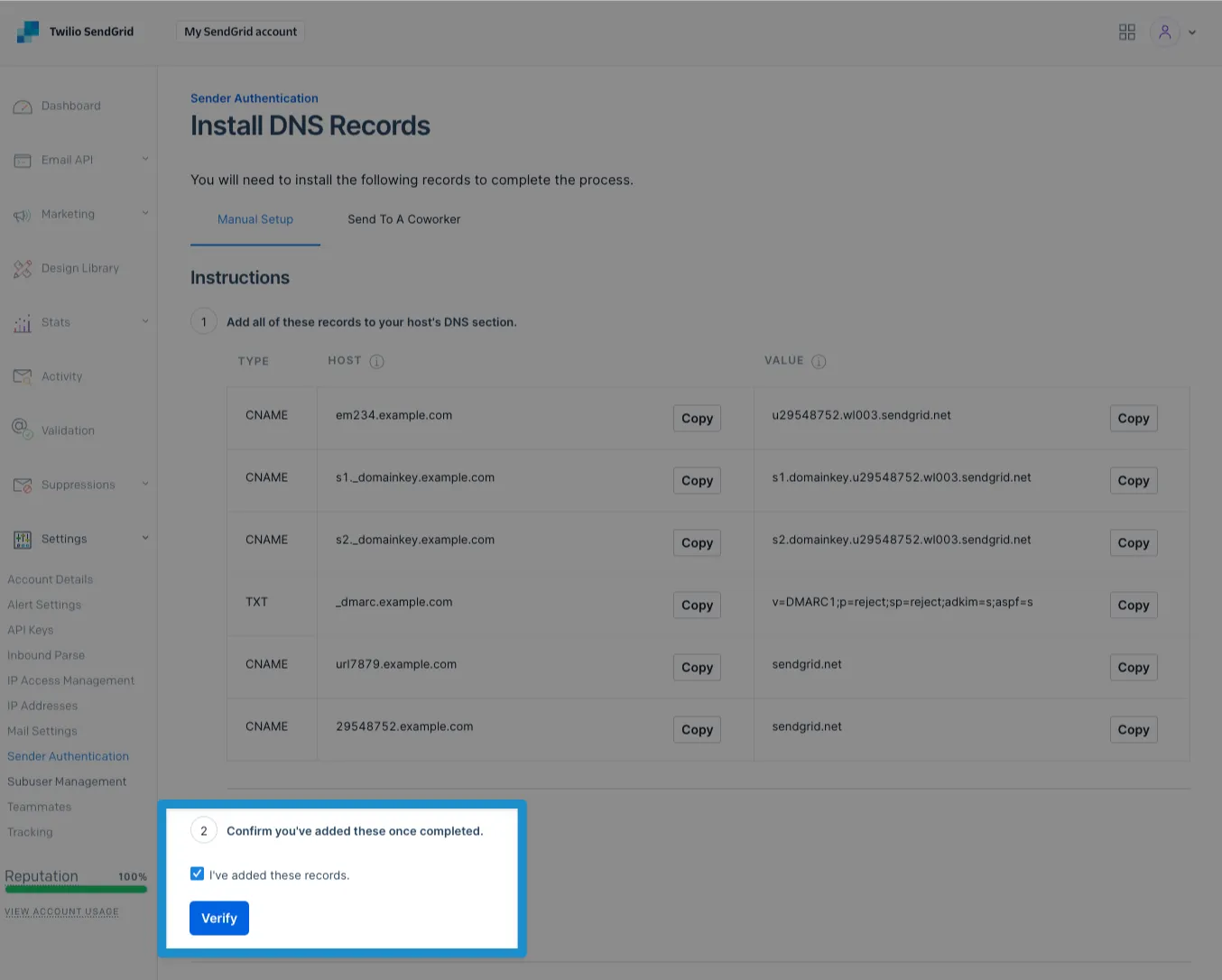The width and height of the screenshot is (1222, 980).
Task: Click the Marketing megaphone icon
Action: (23, 215)
